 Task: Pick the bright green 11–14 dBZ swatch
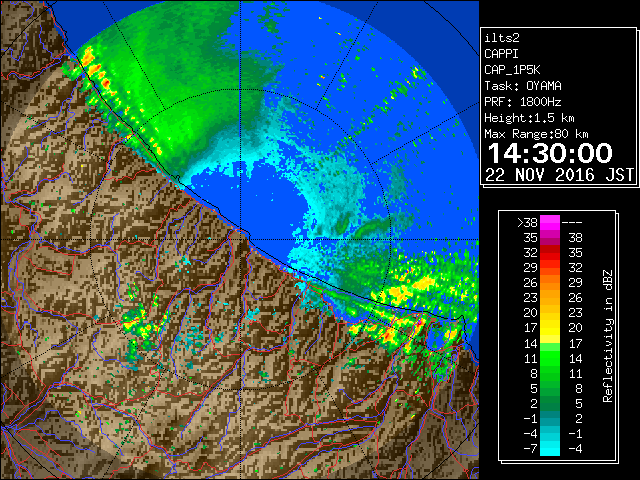point(550,358)
